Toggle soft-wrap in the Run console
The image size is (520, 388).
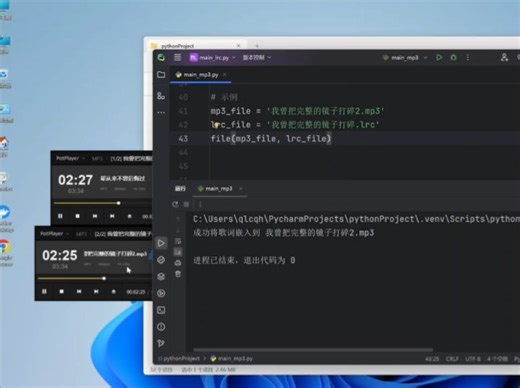178,241
